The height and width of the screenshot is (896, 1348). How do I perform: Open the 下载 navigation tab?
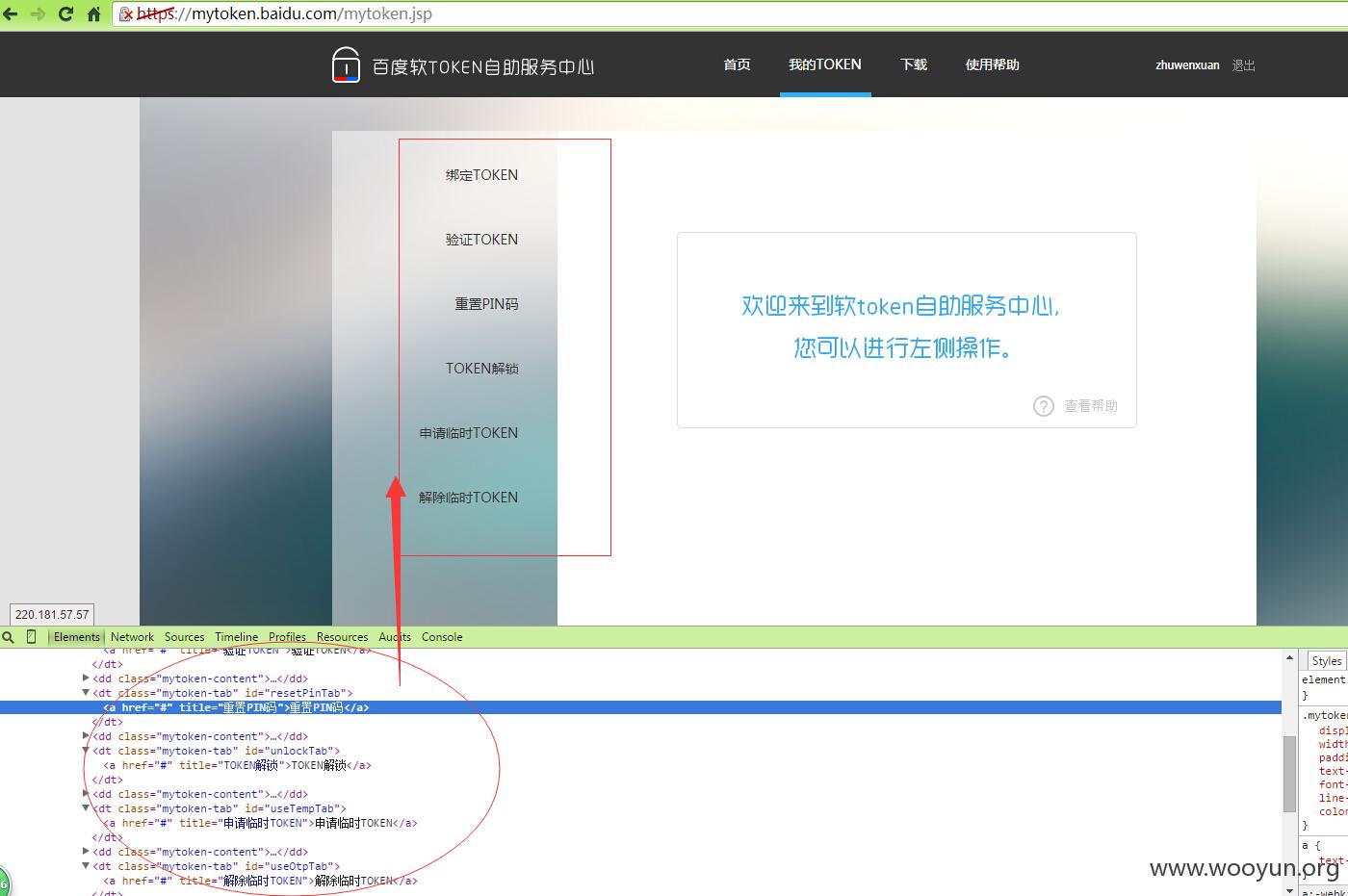tap(914, 64)
